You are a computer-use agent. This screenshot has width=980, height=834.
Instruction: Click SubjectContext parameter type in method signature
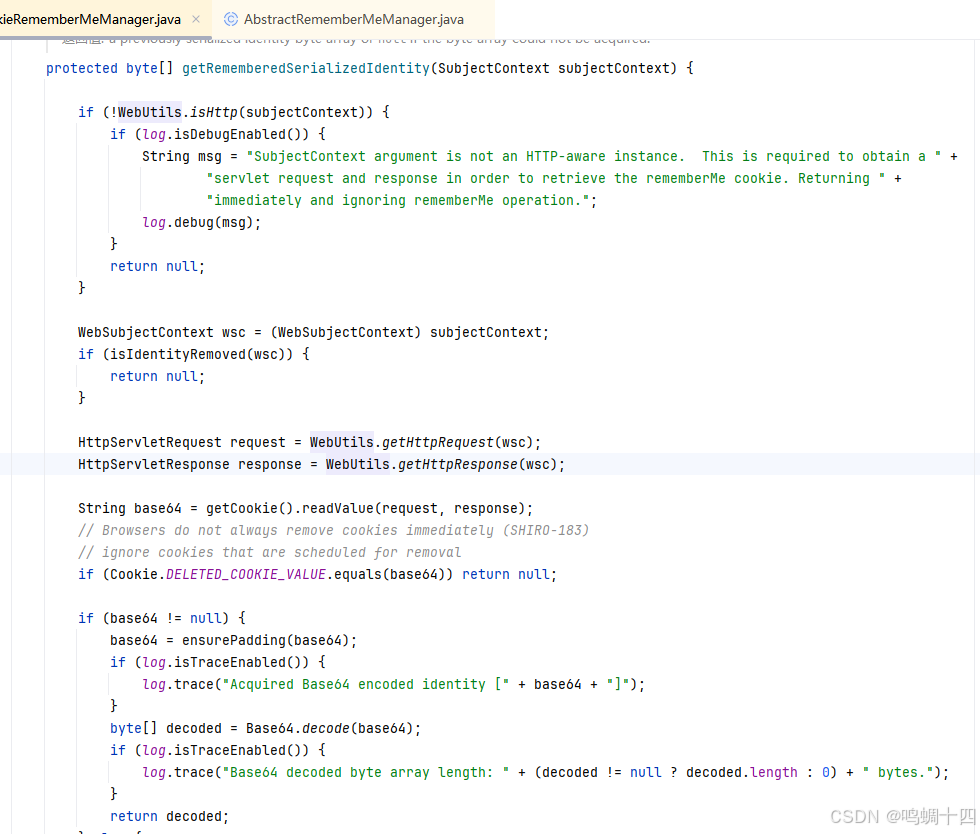[x=494, y=68]
